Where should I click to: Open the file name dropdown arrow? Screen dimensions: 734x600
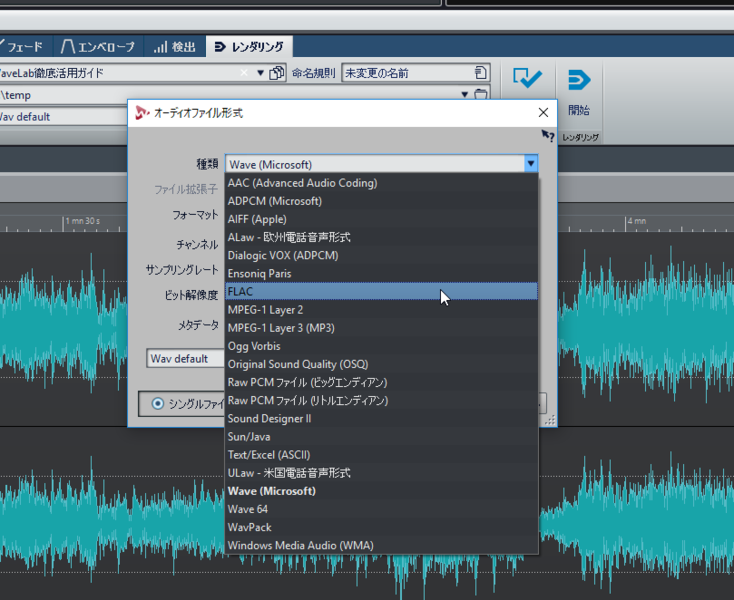pos(260,73)
